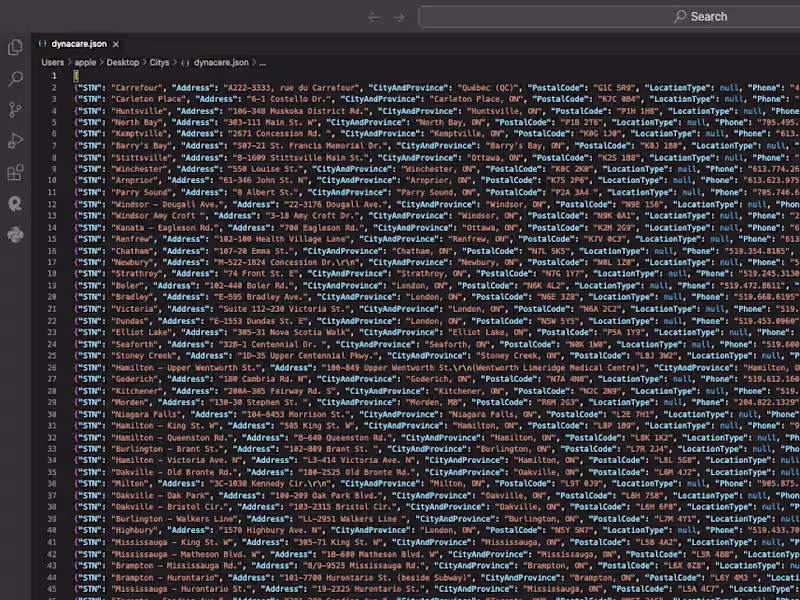Viewport: 800px width, 600px height.
Task: Click line number 10 in the gutter
Action: (x=53, y=180)
